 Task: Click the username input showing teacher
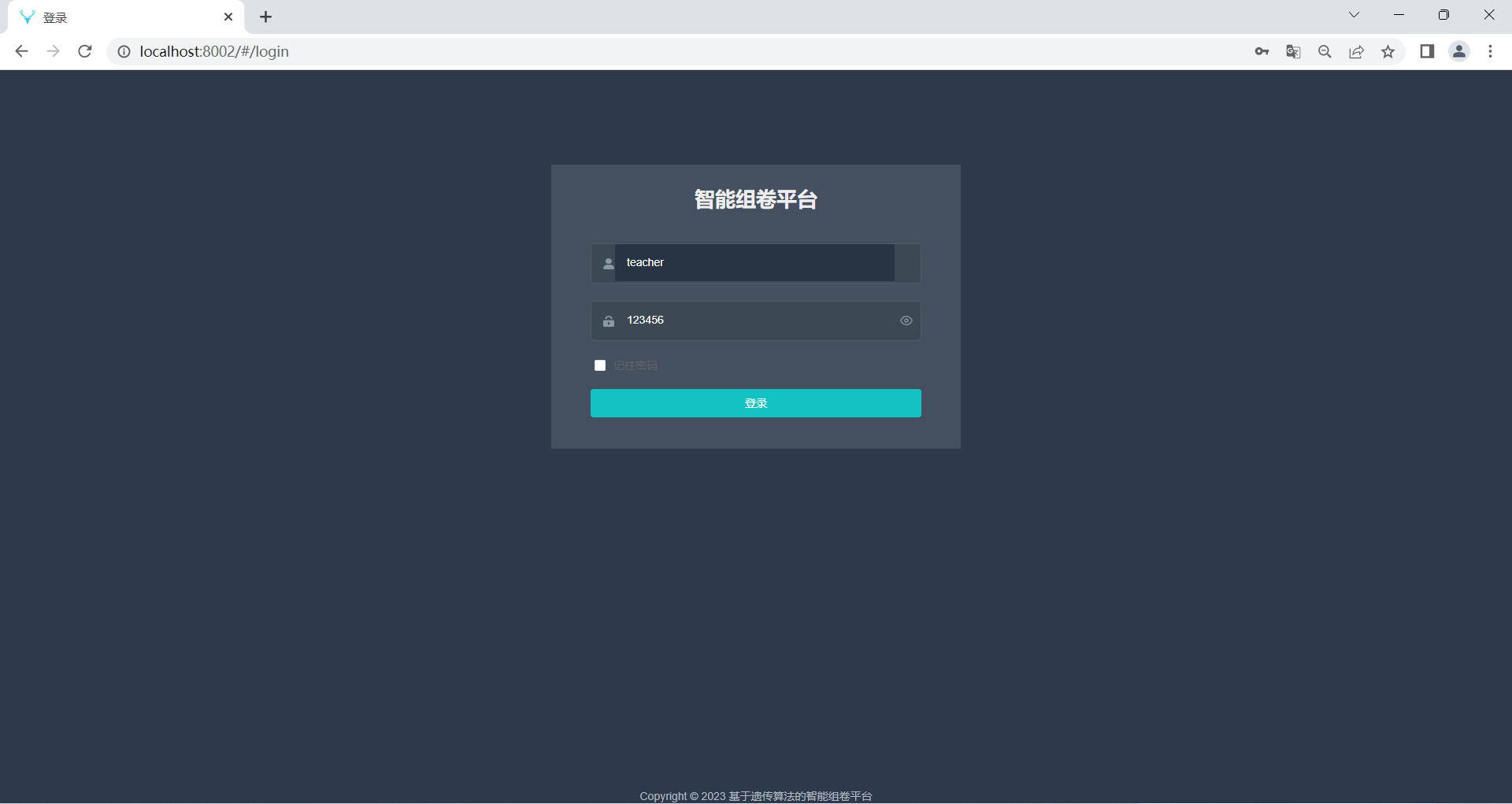pos(756,262)
